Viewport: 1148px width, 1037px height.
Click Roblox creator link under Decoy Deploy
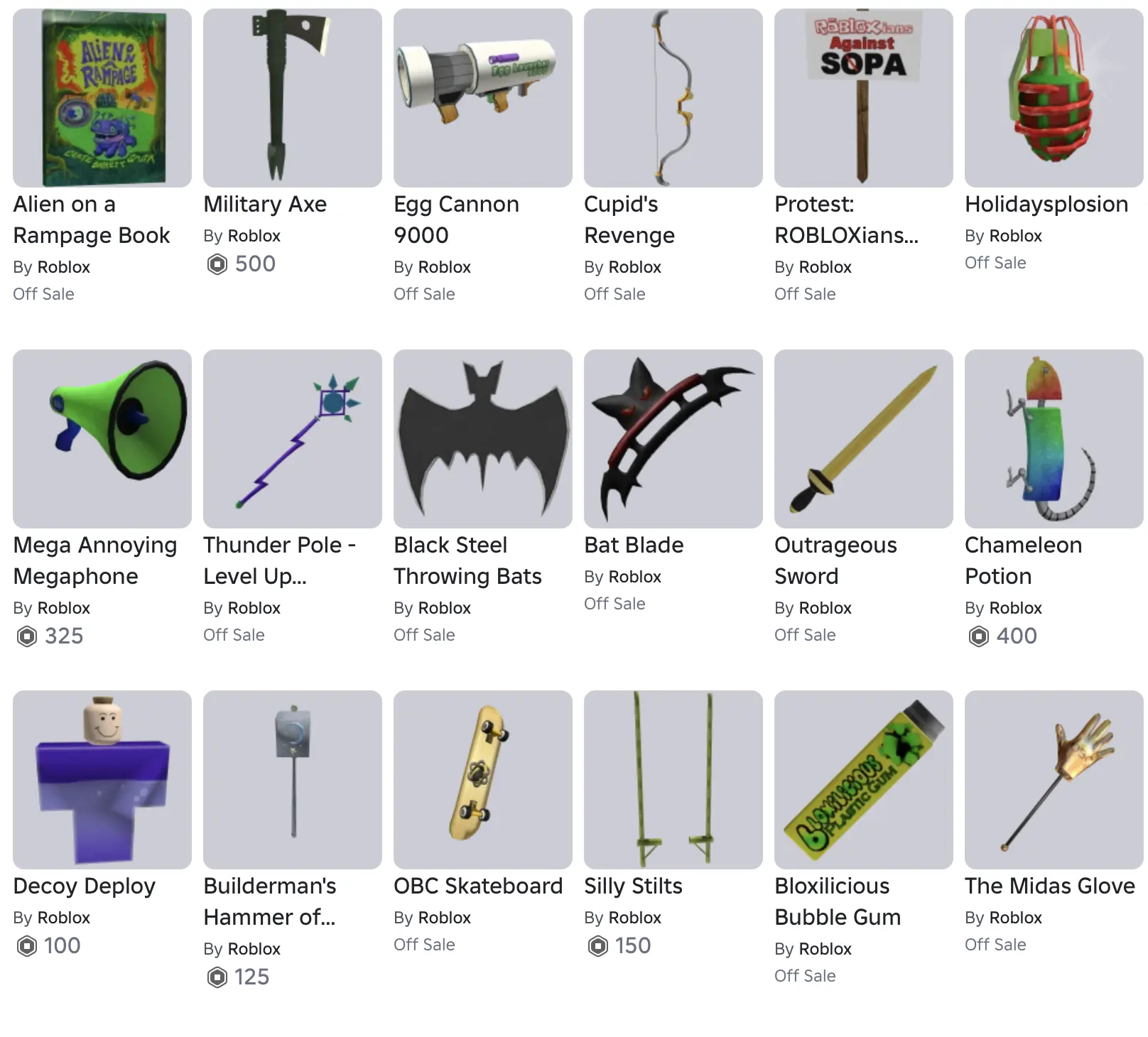tap(63, 918)
